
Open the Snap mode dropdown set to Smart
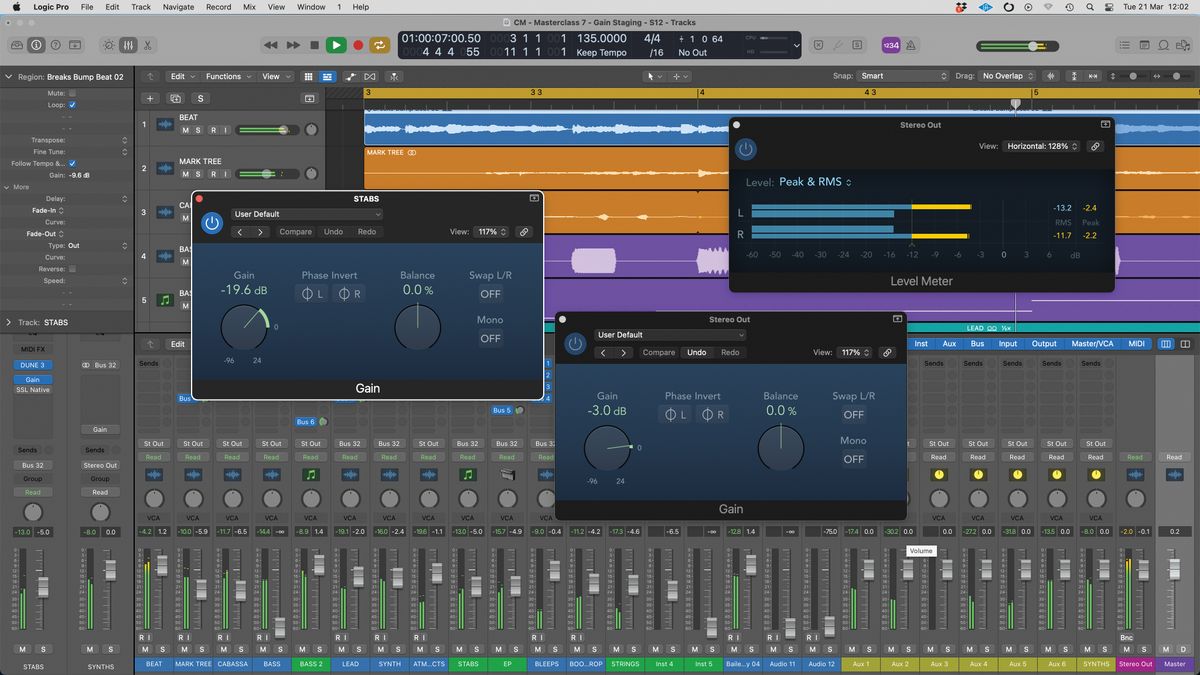point(903,75)
